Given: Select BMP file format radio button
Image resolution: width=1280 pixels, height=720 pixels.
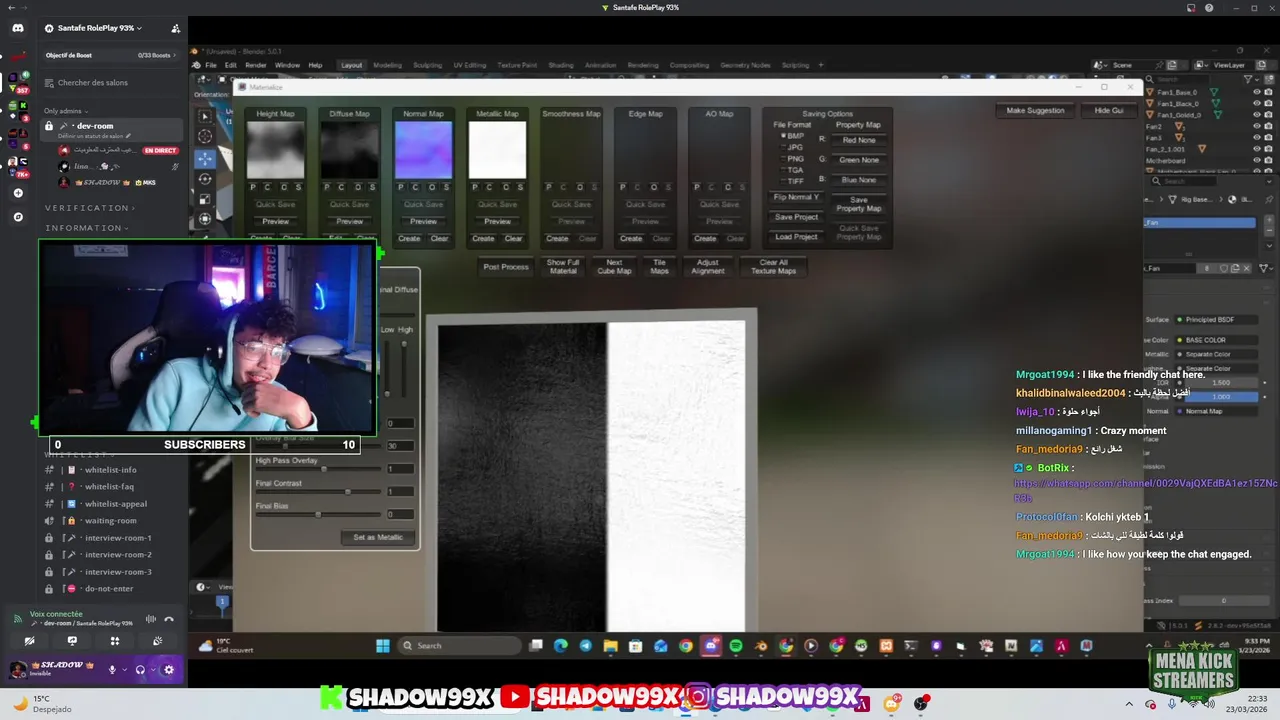Looking at the screenshot, I should coord(783,136).
